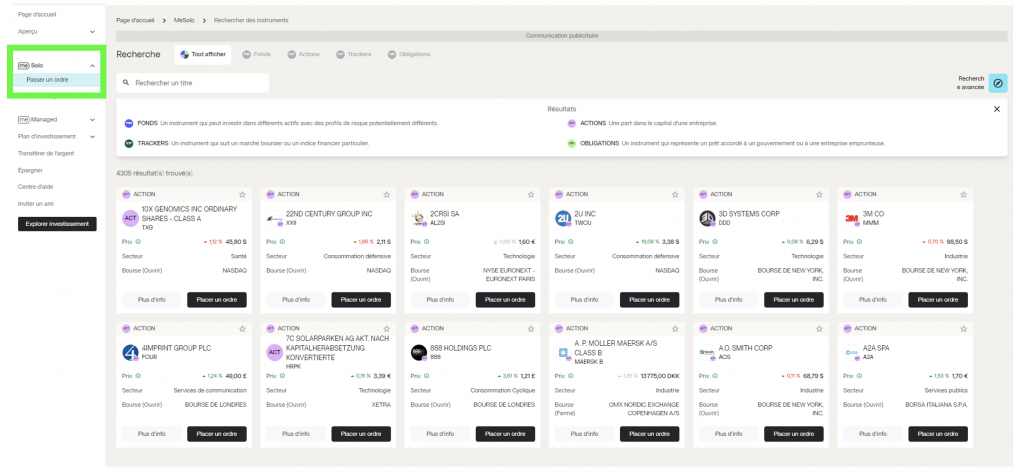The width and height of the screenshot is (1024, 474).
Task: Click the 3M CO company logo
Action: pos(852,219)
